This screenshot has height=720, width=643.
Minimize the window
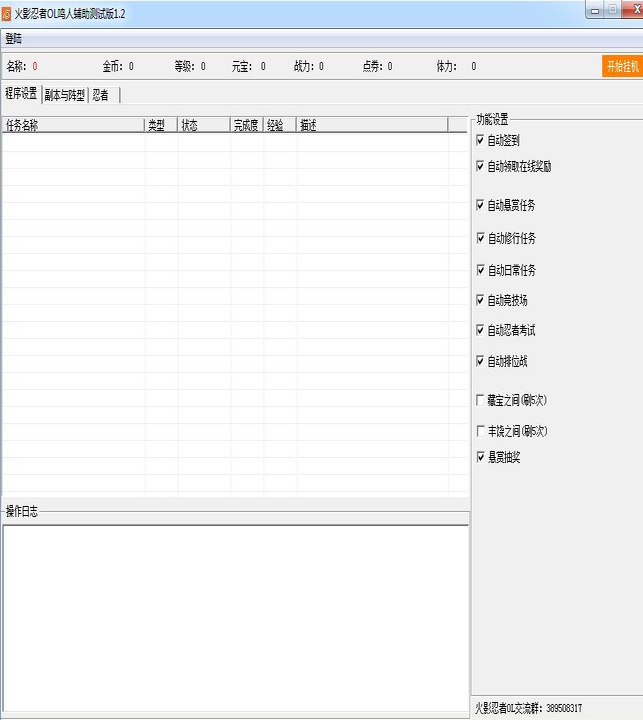click(x=596, y=9)
